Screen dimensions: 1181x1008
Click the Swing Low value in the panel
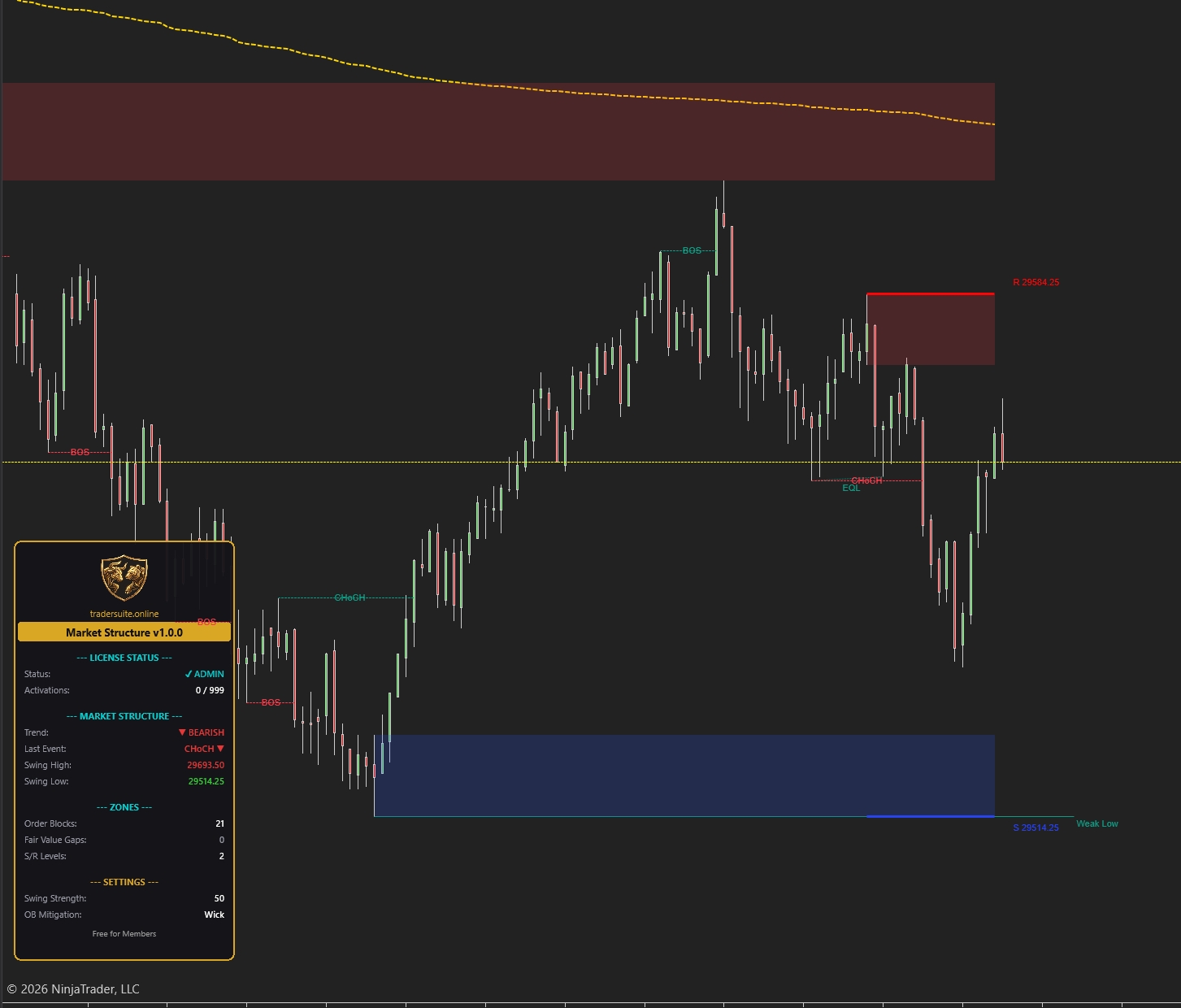(x=206, y=781)
